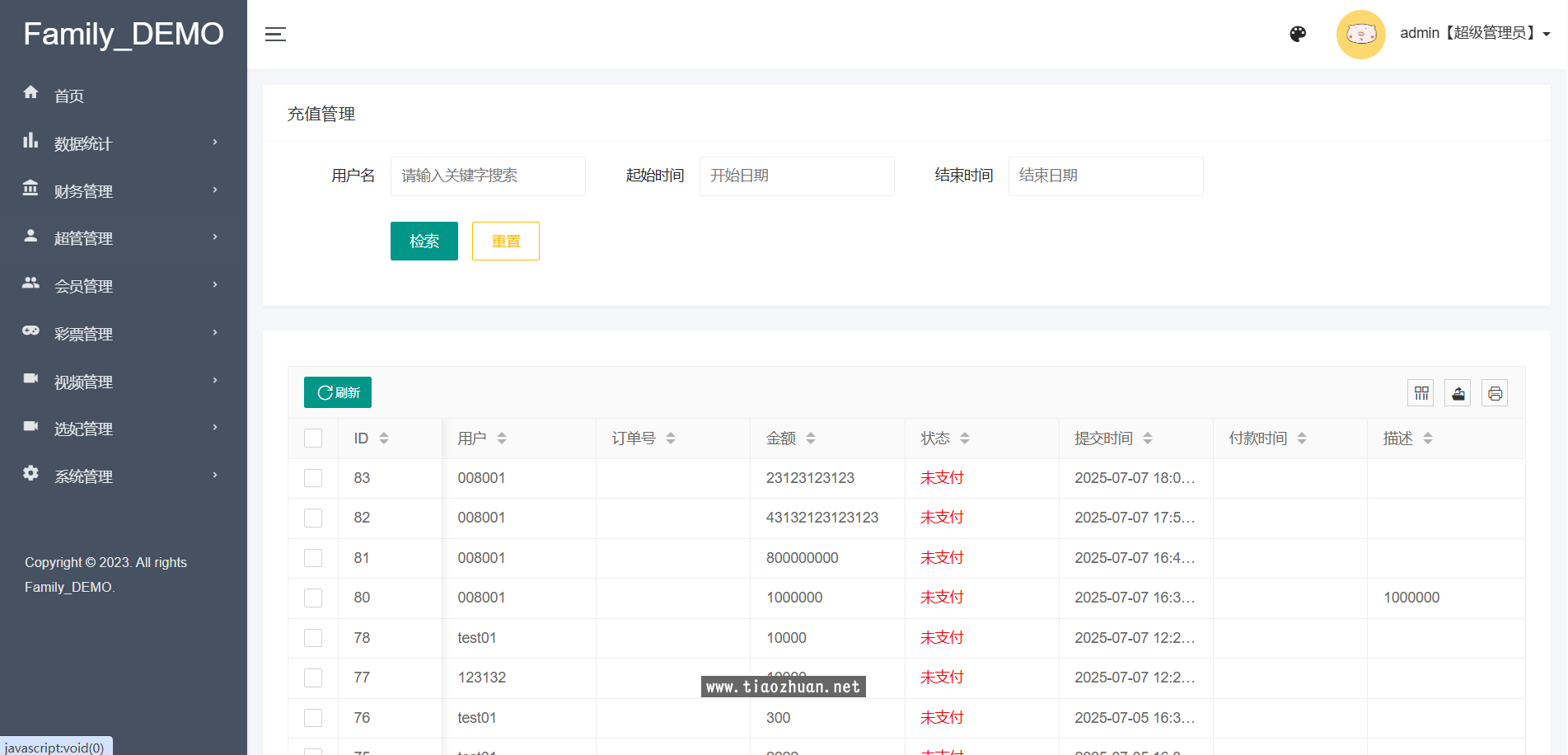Screen dimensions: 1568x755
Task: Click the 刷新 refresh button
Action: coord(338,392)
